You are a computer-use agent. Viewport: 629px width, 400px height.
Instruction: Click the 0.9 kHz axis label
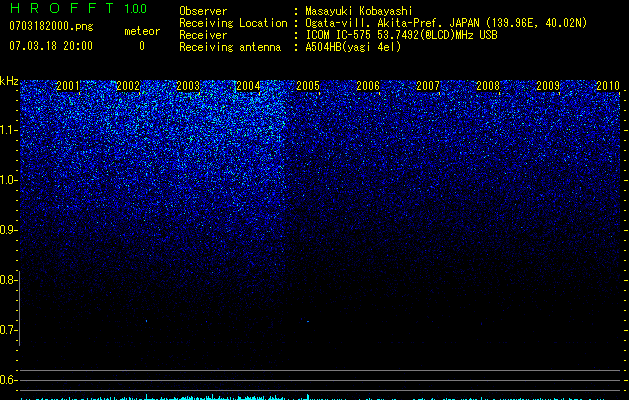point(9,230)
